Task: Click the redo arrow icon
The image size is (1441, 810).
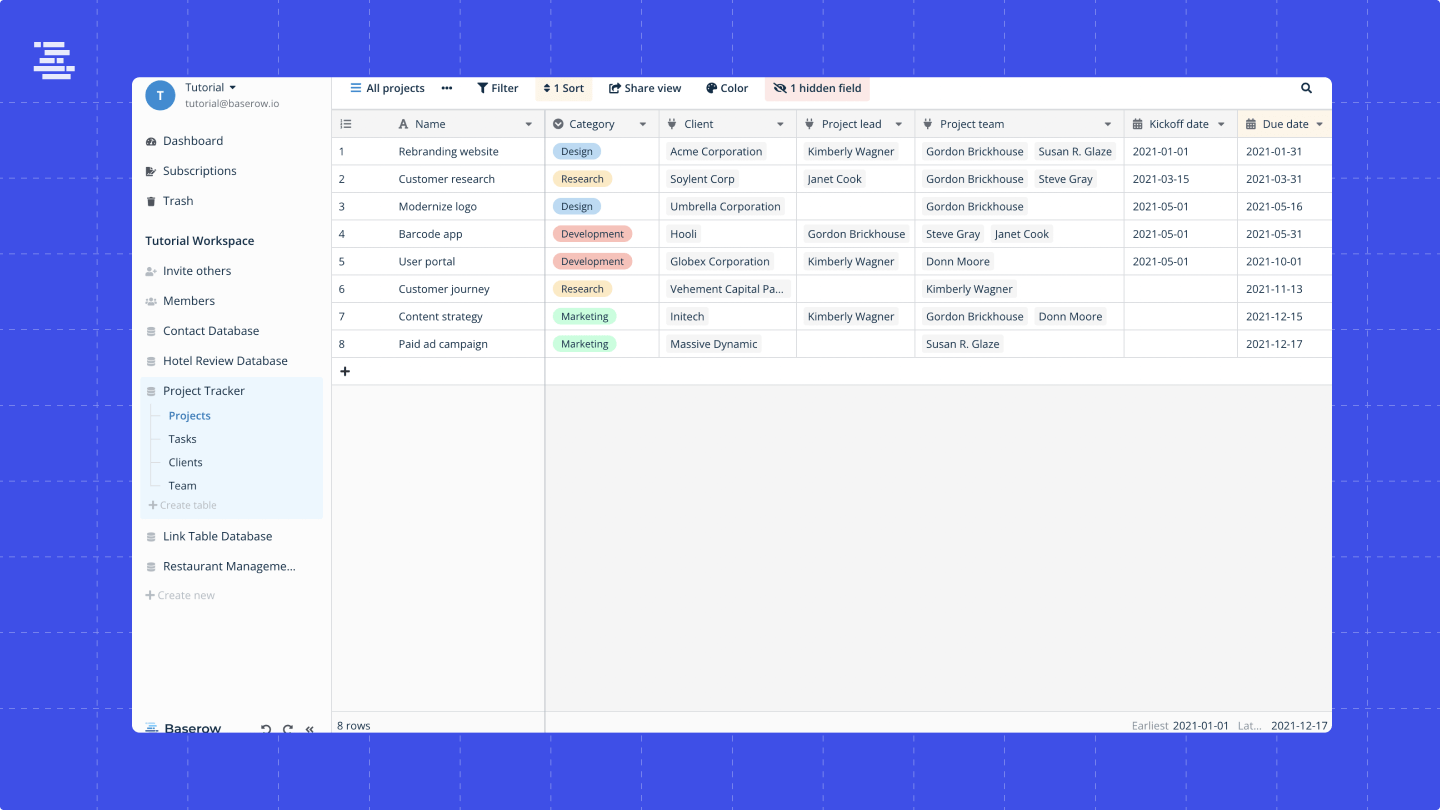Action: (288, 729)
